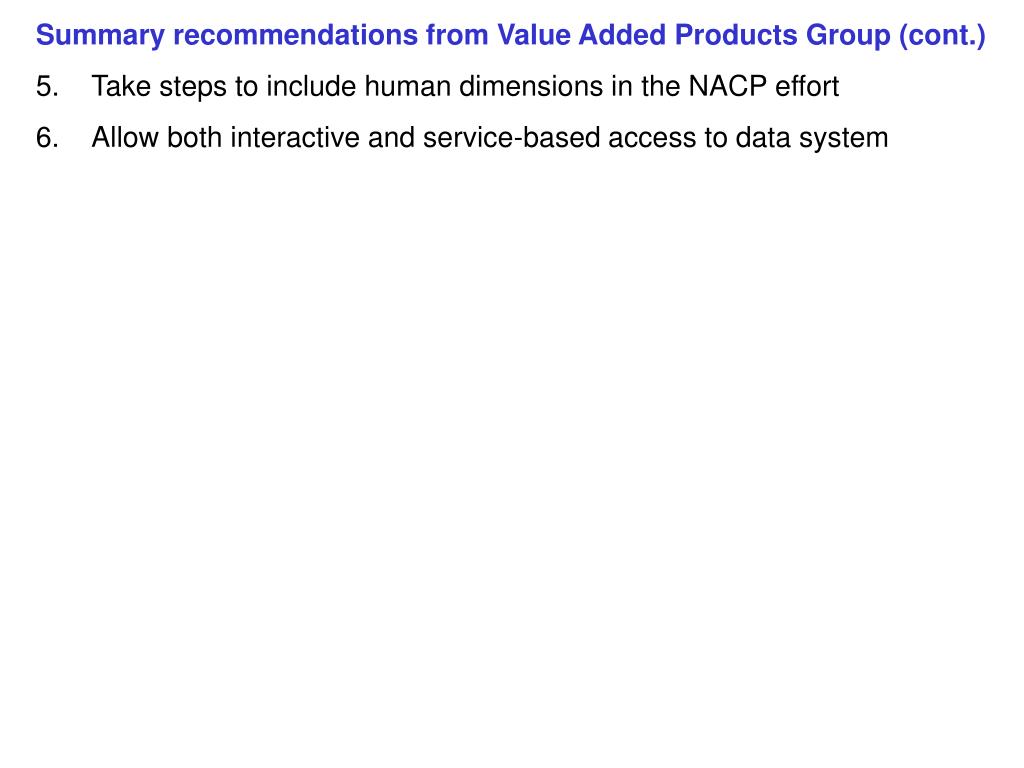Click the word 'Allow' starting item 6
The height and width of the screenshot is (768, 1024).
pyautogui.click(x=125, y=138)
